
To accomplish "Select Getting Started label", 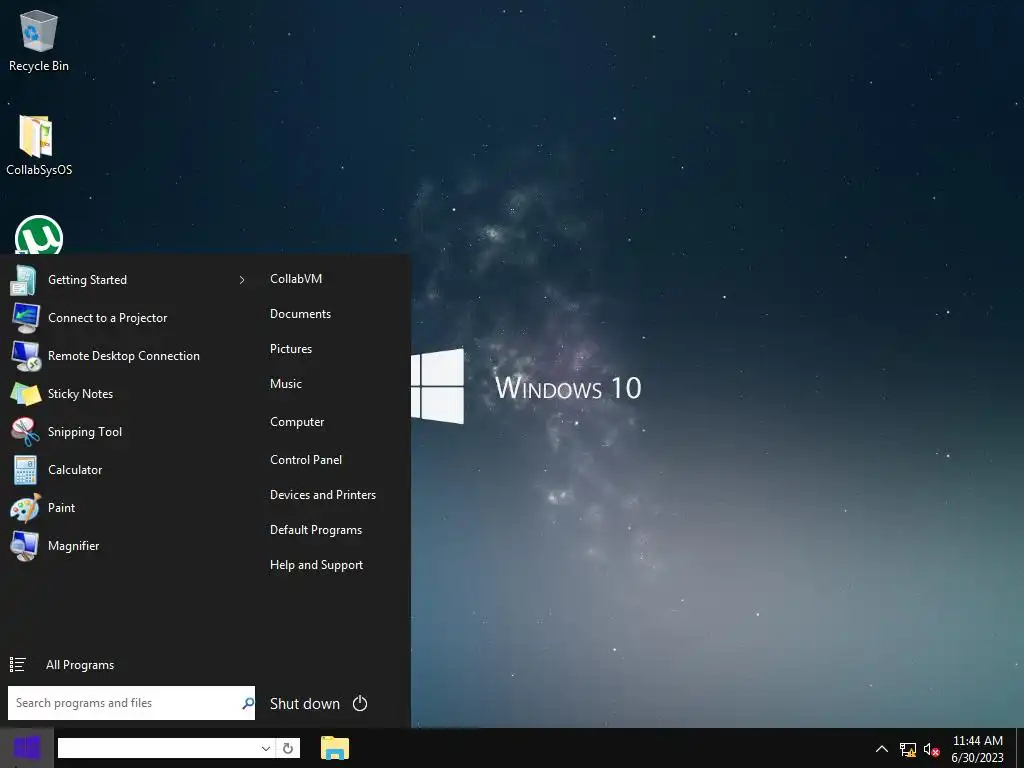I will (88, 280).
